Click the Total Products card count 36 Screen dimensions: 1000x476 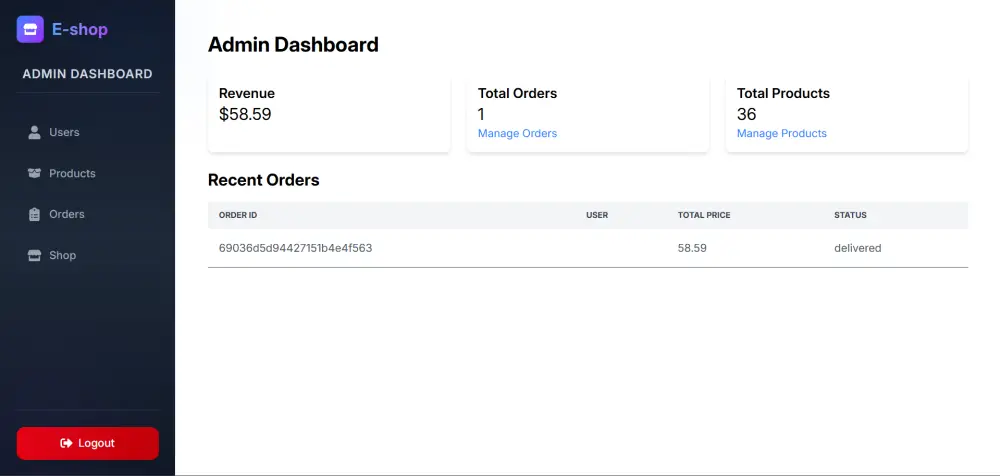coord(746,114)
